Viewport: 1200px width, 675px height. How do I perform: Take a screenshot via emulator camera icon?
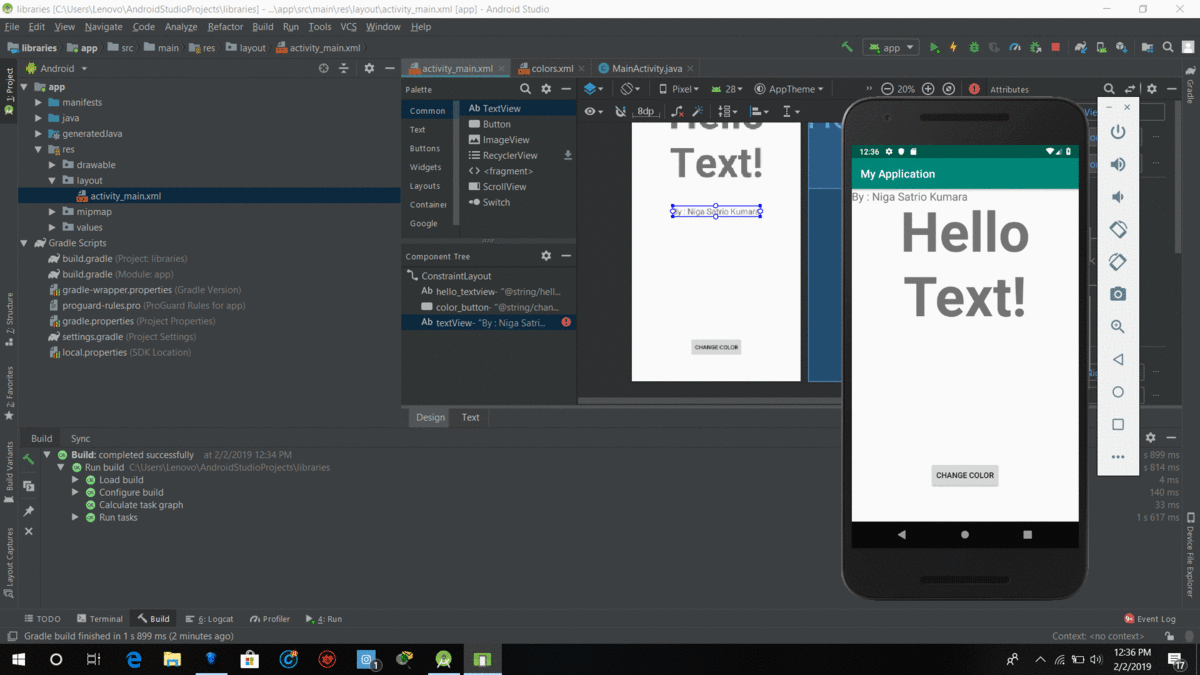tap(1118, 294)
